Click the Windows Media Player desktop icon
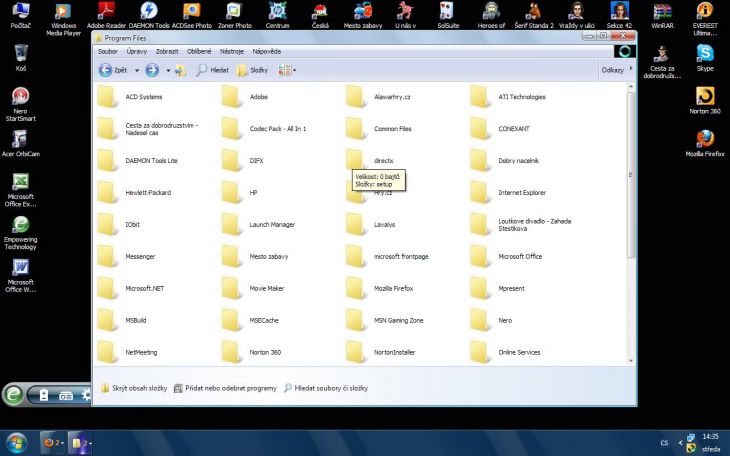Screen dimensions: 730x456 point(63,19)
